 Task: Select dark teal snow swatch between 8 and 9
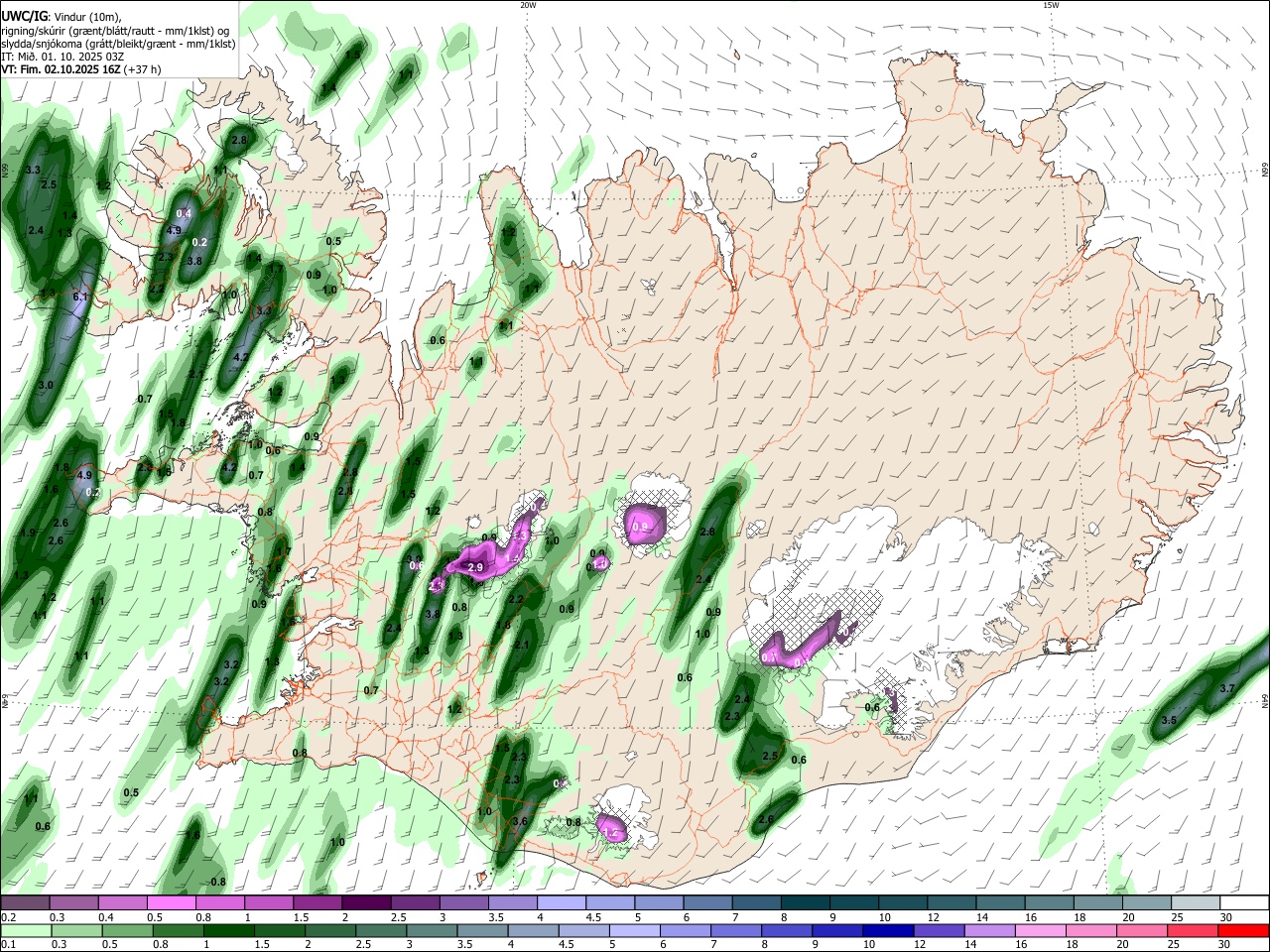pyautogui.click(x=806, y=903)
